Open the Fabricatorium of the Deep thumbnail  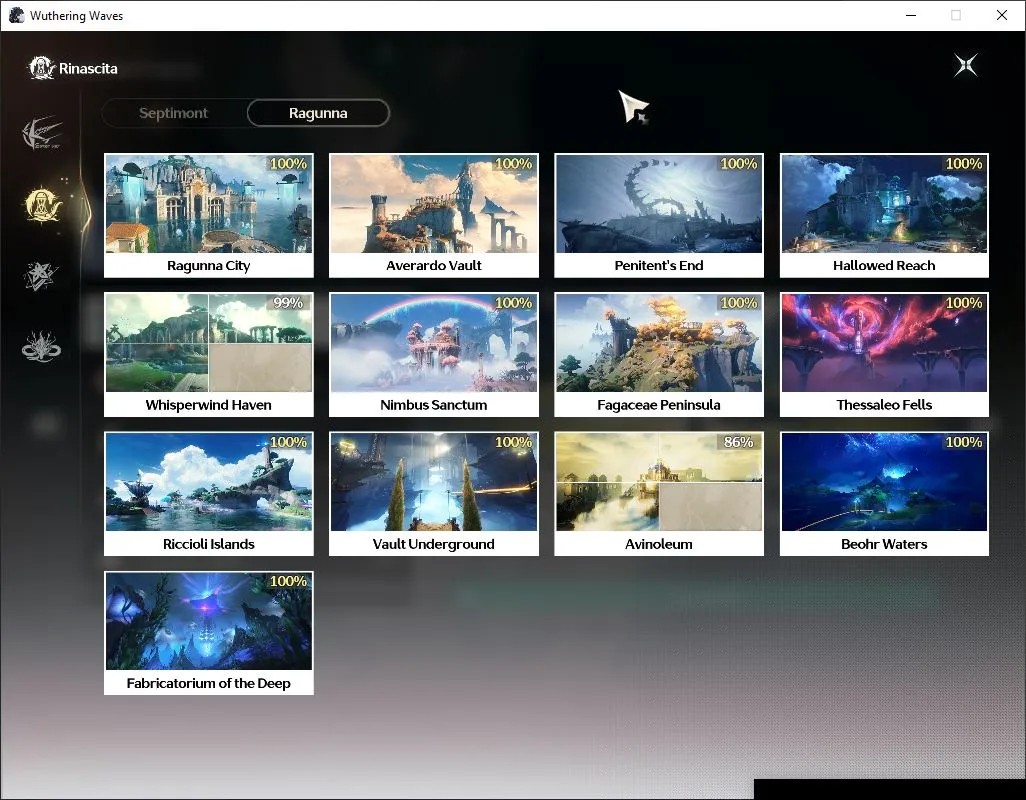pos(209,621)
